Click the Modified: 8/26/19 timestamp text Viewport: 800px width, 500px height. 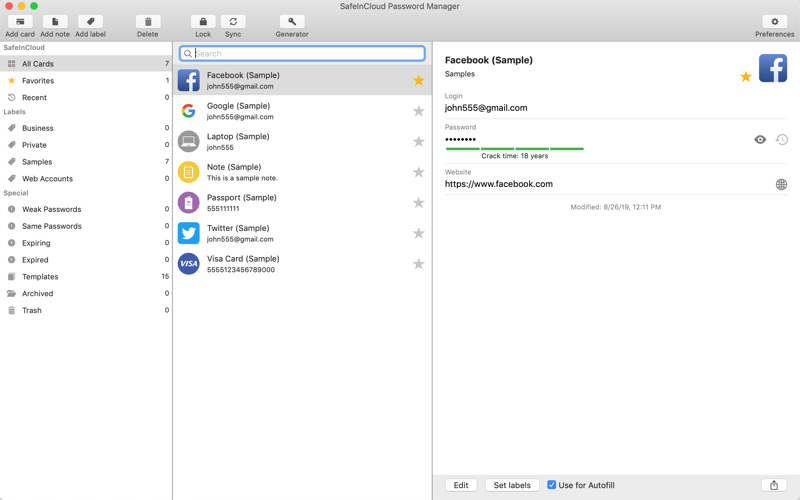[x=615, y=207]
